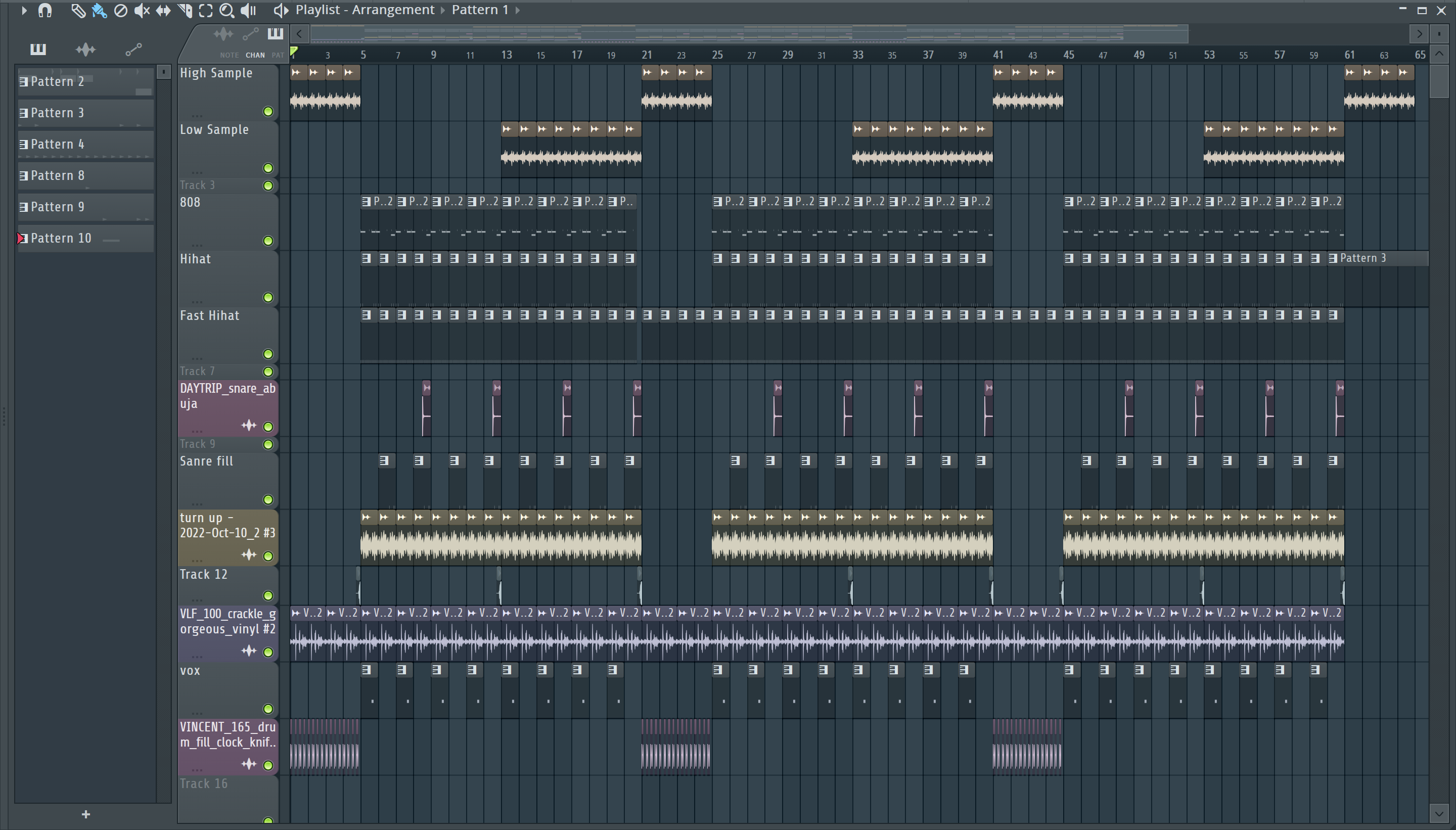Select the Draw pencil tool
This screenshot has width=1456, height=830.
pyautogui.click(x=78, y=10)
